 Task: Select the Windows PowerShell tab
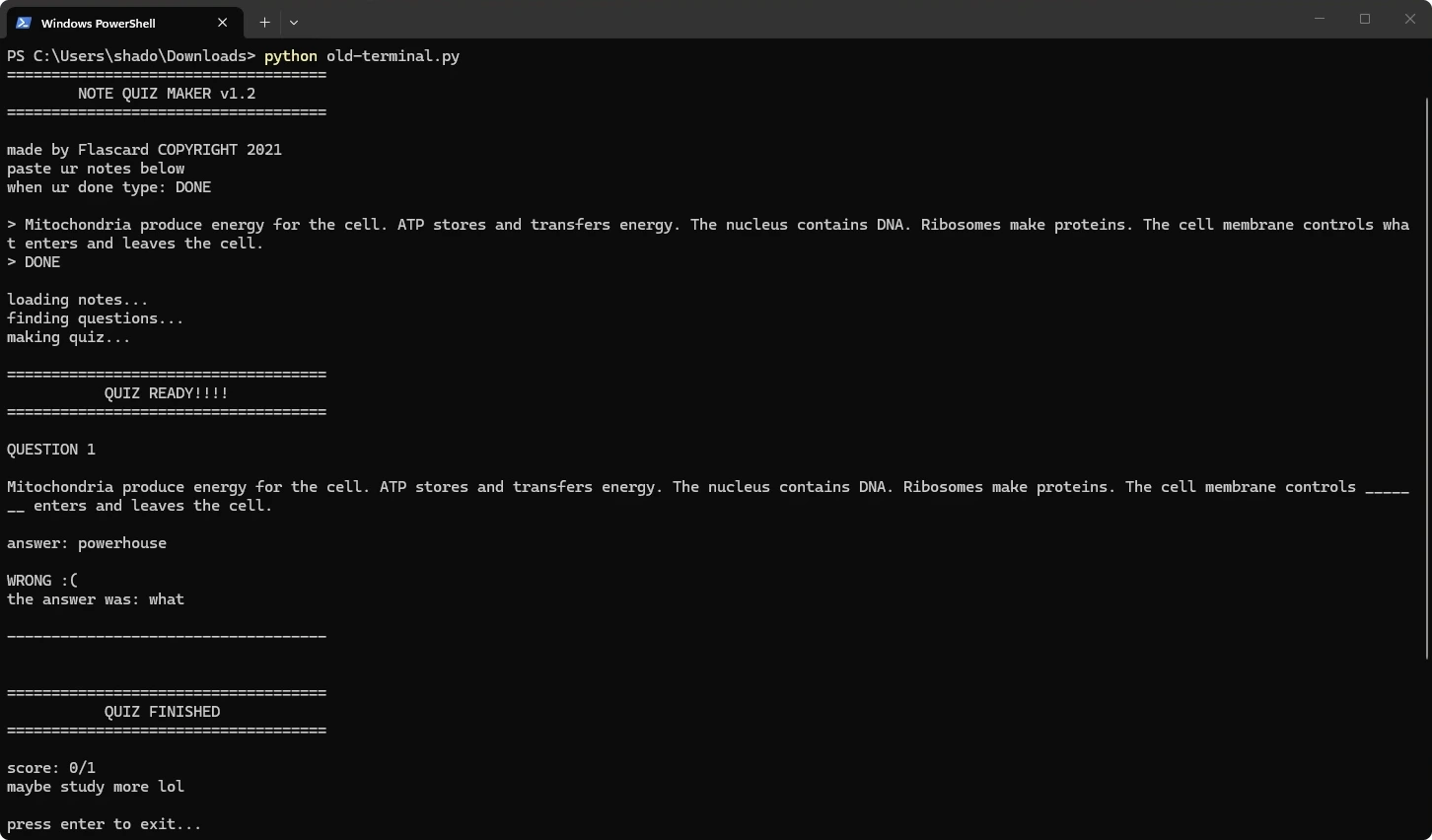click(x=123, y=23)
